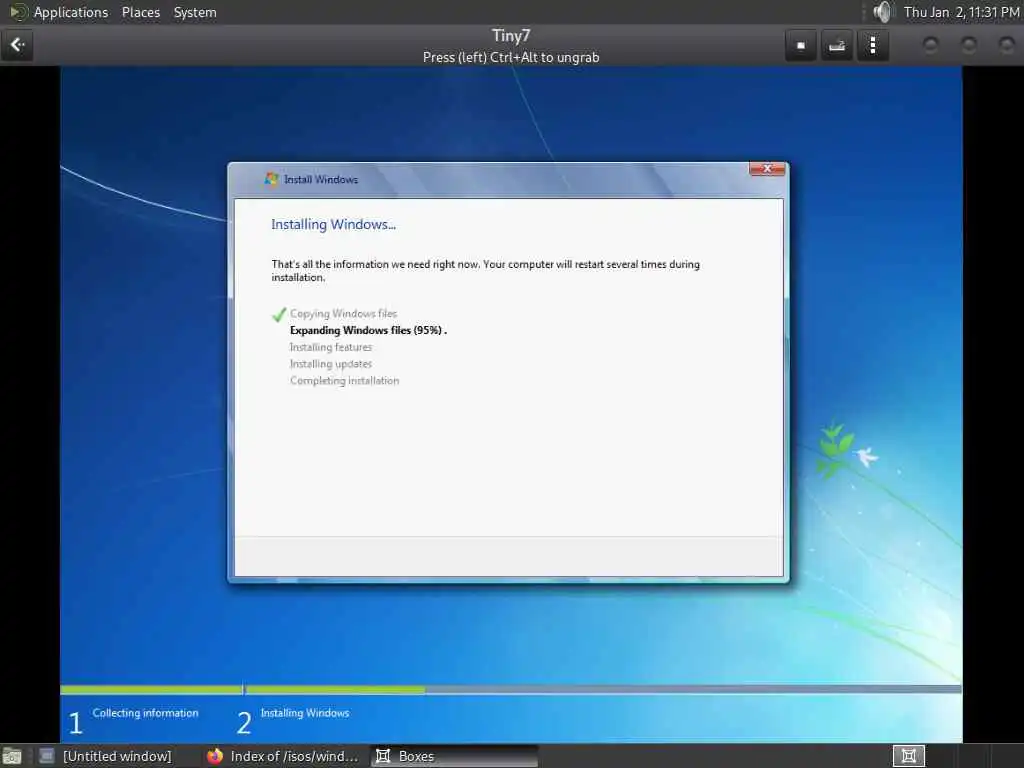Minimize the Boxes window using first circle button
This screenshot has height=768, width=1024.
pyautogui.click(x=931, y=44)
